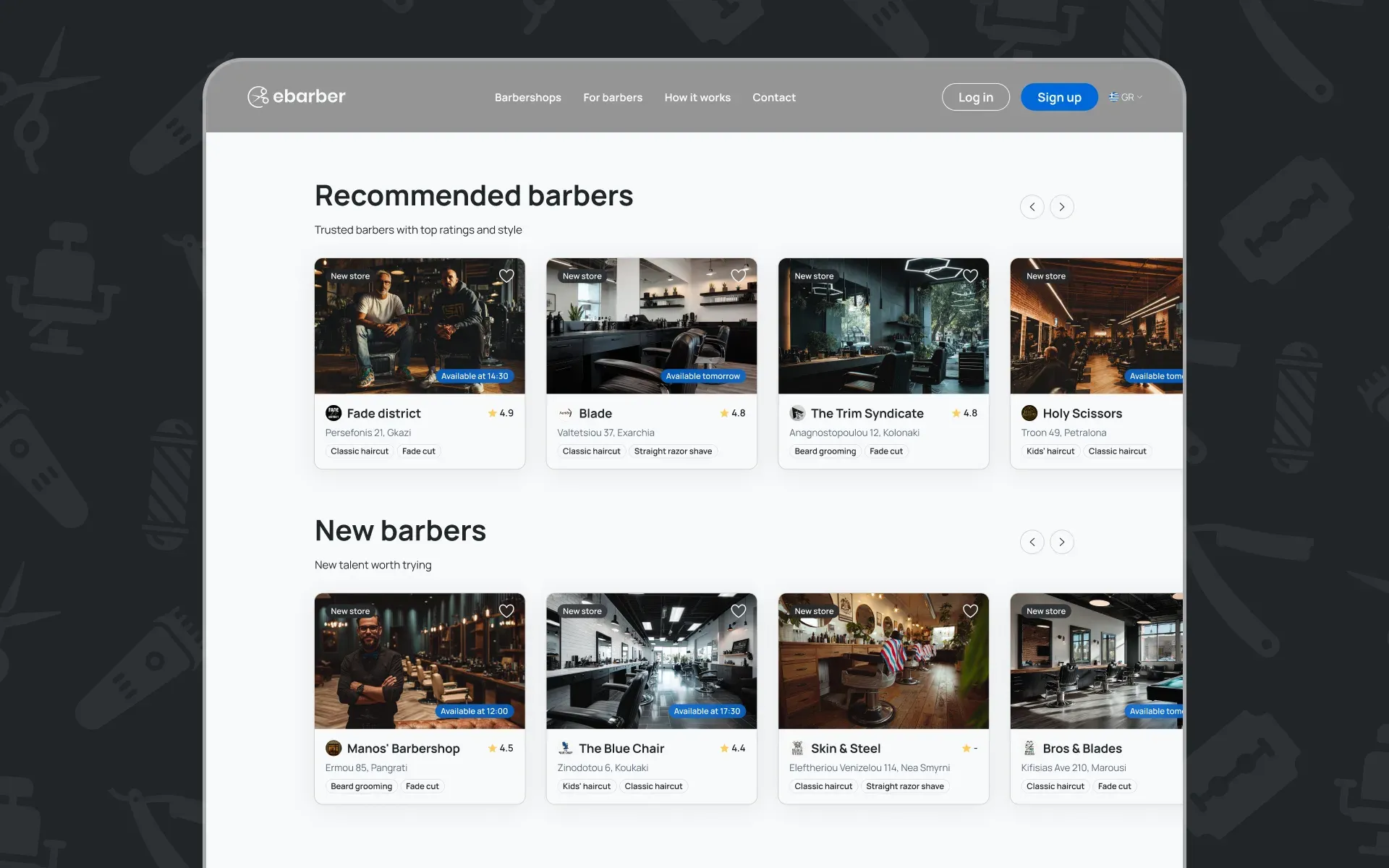Image resolution: width=1389 pixels, height=868 pixels.
Task: Click The Blue Chair's Kids' haircut tag
Action: point(587,786)
